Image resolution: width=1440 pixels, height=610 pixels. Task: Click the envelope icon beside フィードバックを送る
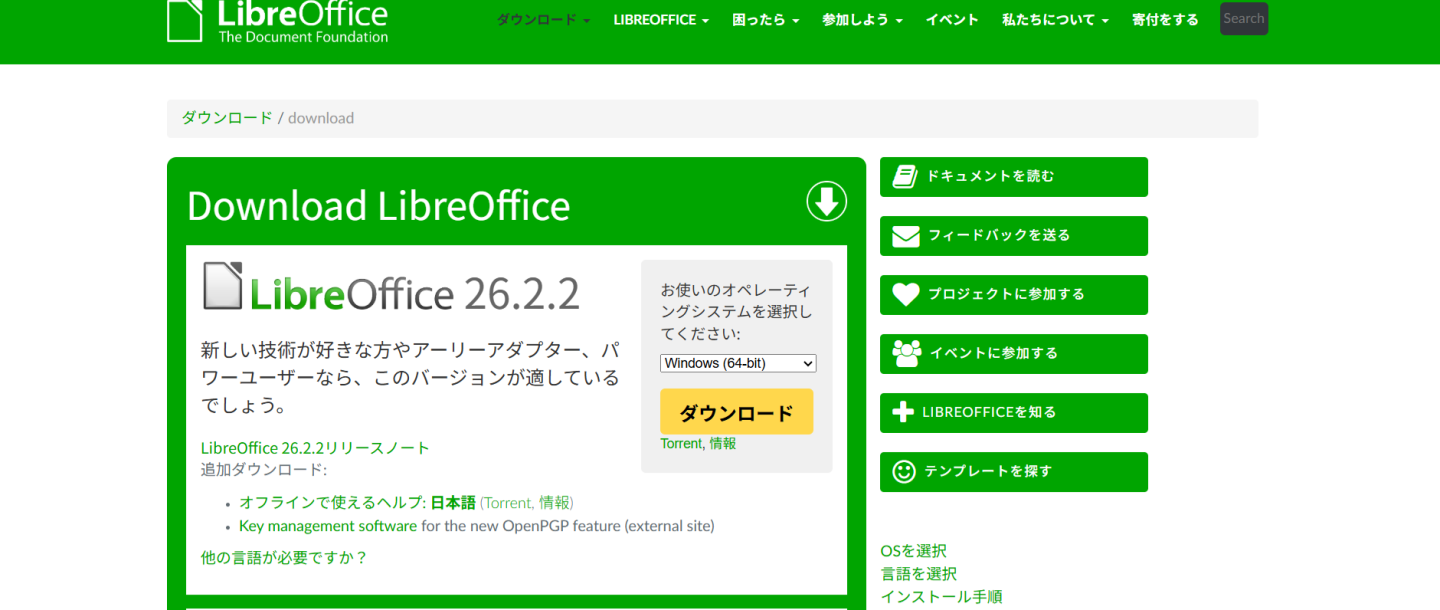[905, 236]
